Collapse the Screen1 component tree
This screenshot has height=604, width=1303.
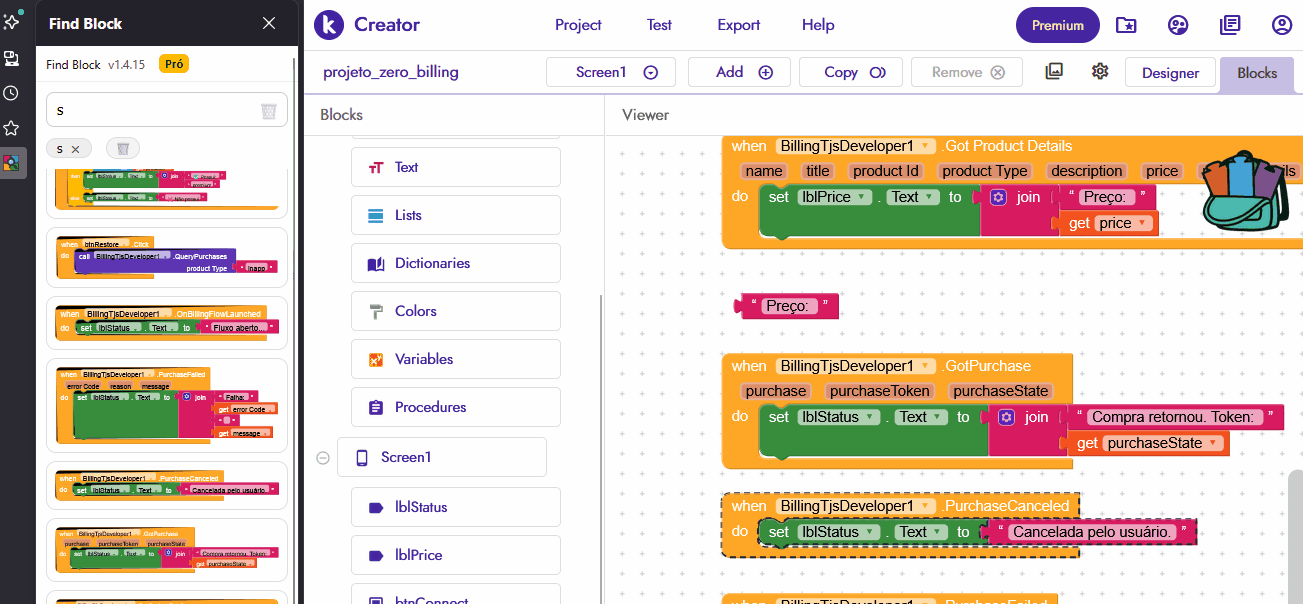[x=323, y=458]
